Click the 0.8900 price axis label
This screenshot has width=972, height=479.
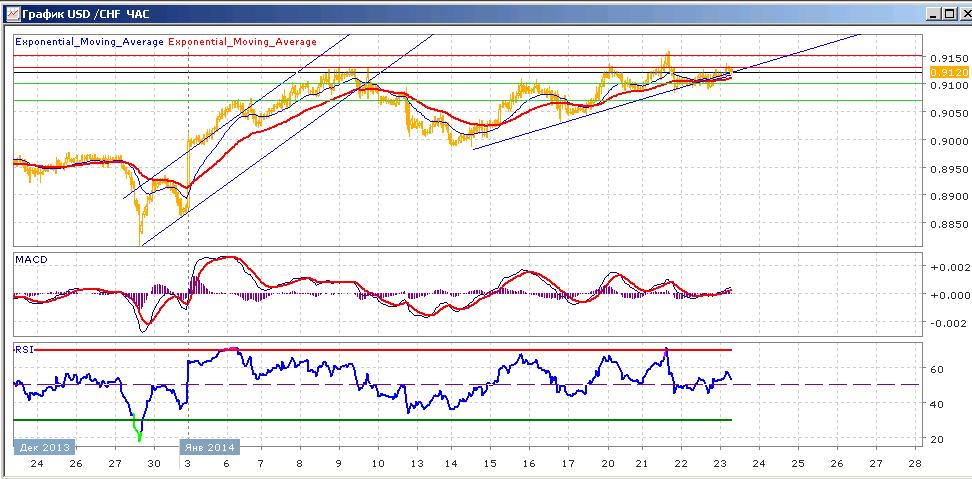(x=947, y=196)
